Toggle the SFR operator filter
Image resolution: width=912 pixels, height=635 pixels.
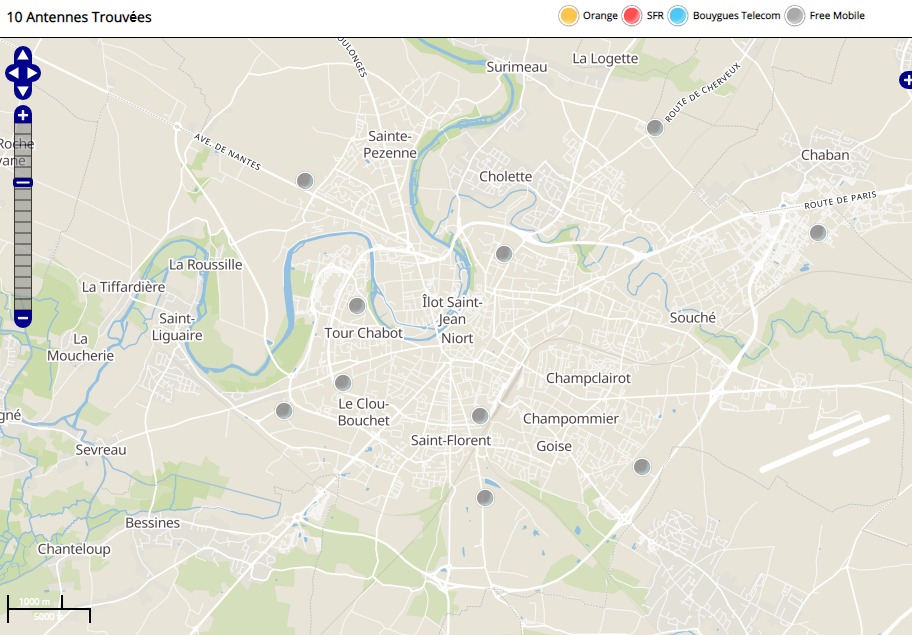pyautogui.click(x=632, y=16)
